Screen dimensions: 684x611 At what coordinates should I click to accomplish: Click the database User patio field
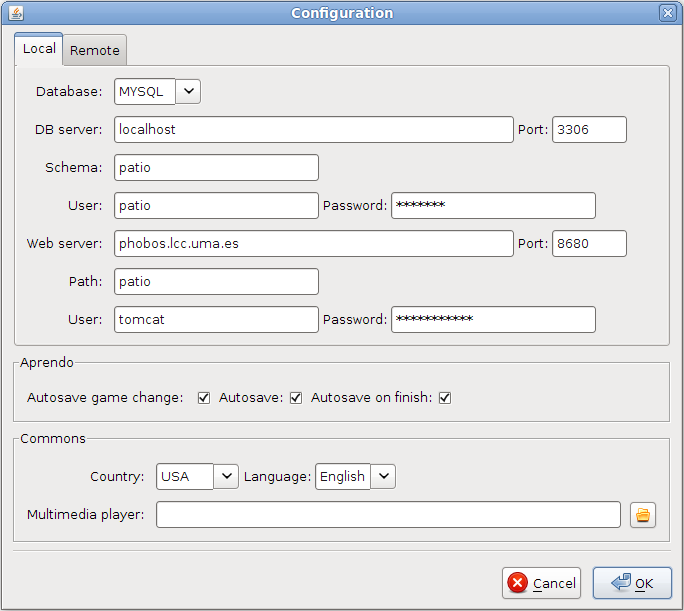click(216, 205)
